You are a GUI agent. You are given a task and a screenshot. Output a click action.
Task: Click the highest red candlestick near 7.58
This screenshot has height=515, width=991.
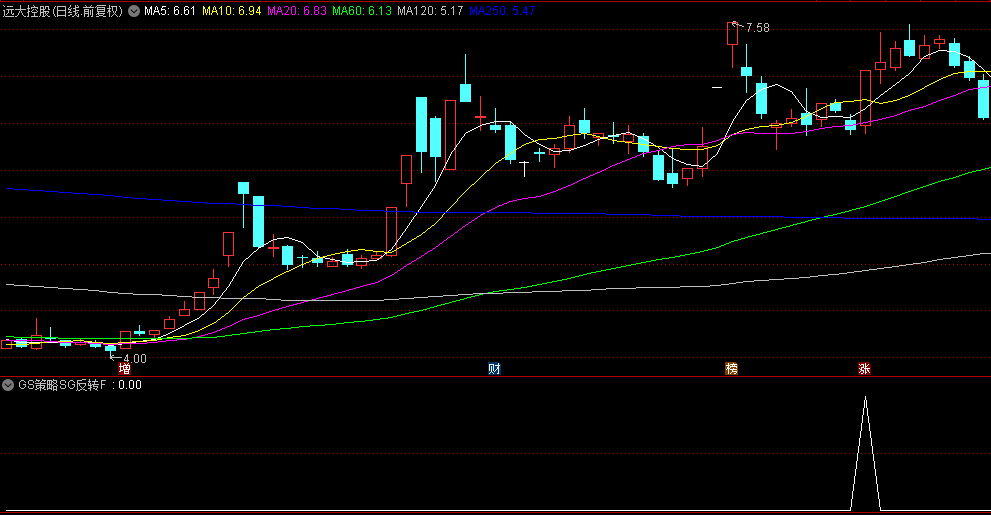[733, 34]
